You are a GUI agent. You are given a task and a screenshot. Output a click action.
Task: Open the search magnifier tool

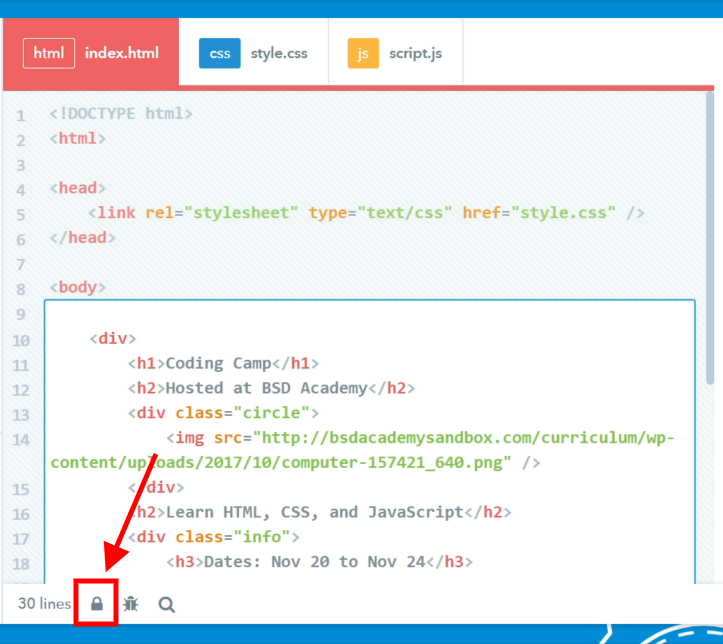click(x=166, y=604)
